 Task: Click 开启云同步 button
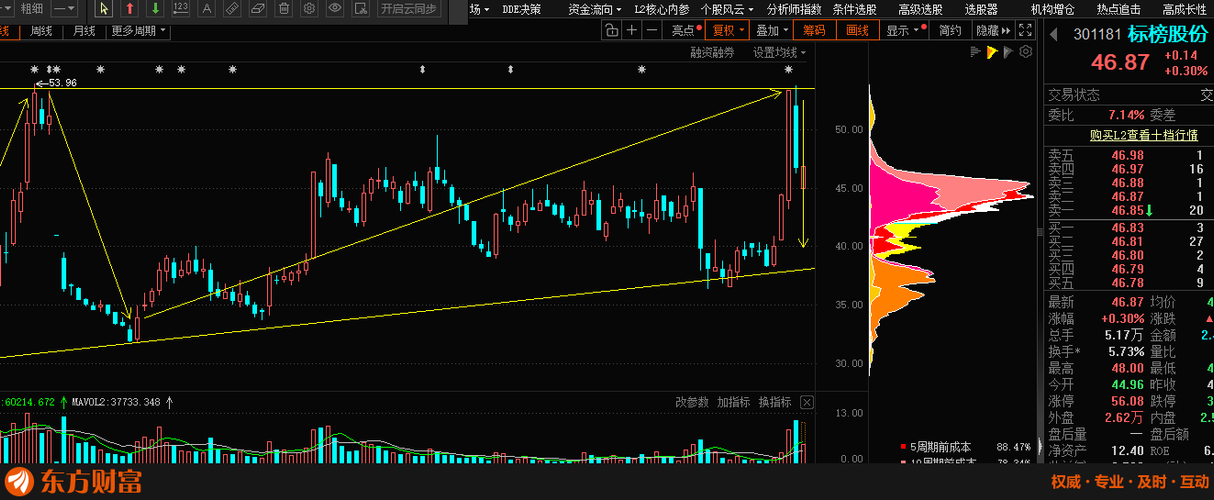point(408,9)
